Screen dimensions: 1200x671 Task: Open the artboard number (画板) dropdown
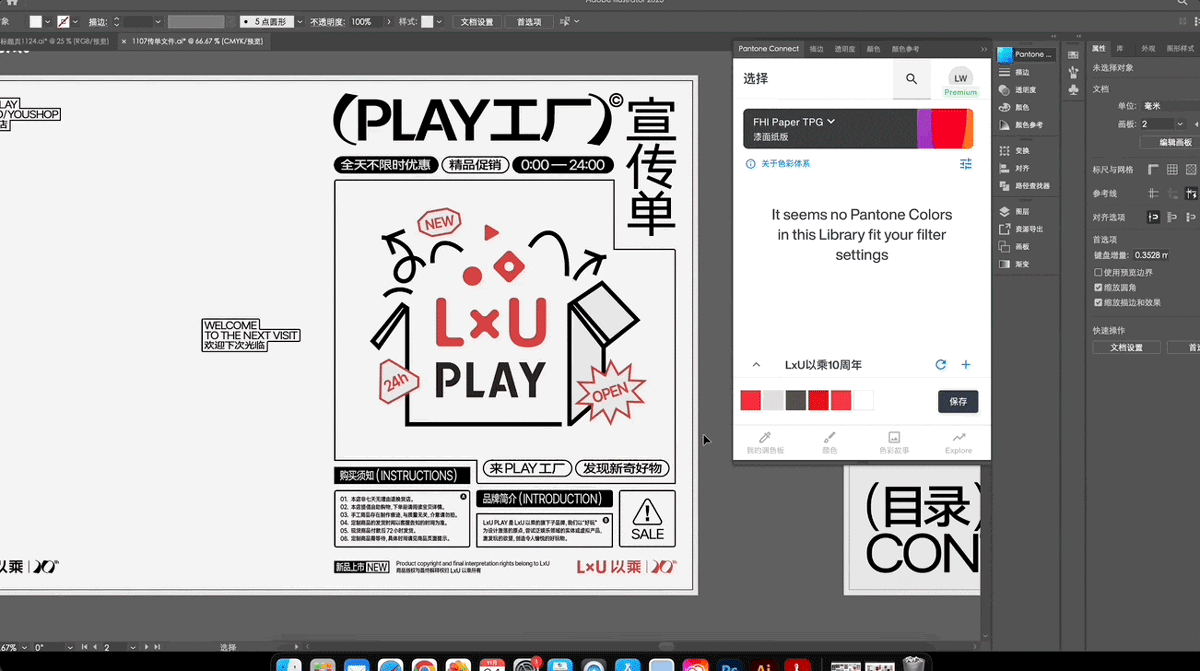point(1180,124)
